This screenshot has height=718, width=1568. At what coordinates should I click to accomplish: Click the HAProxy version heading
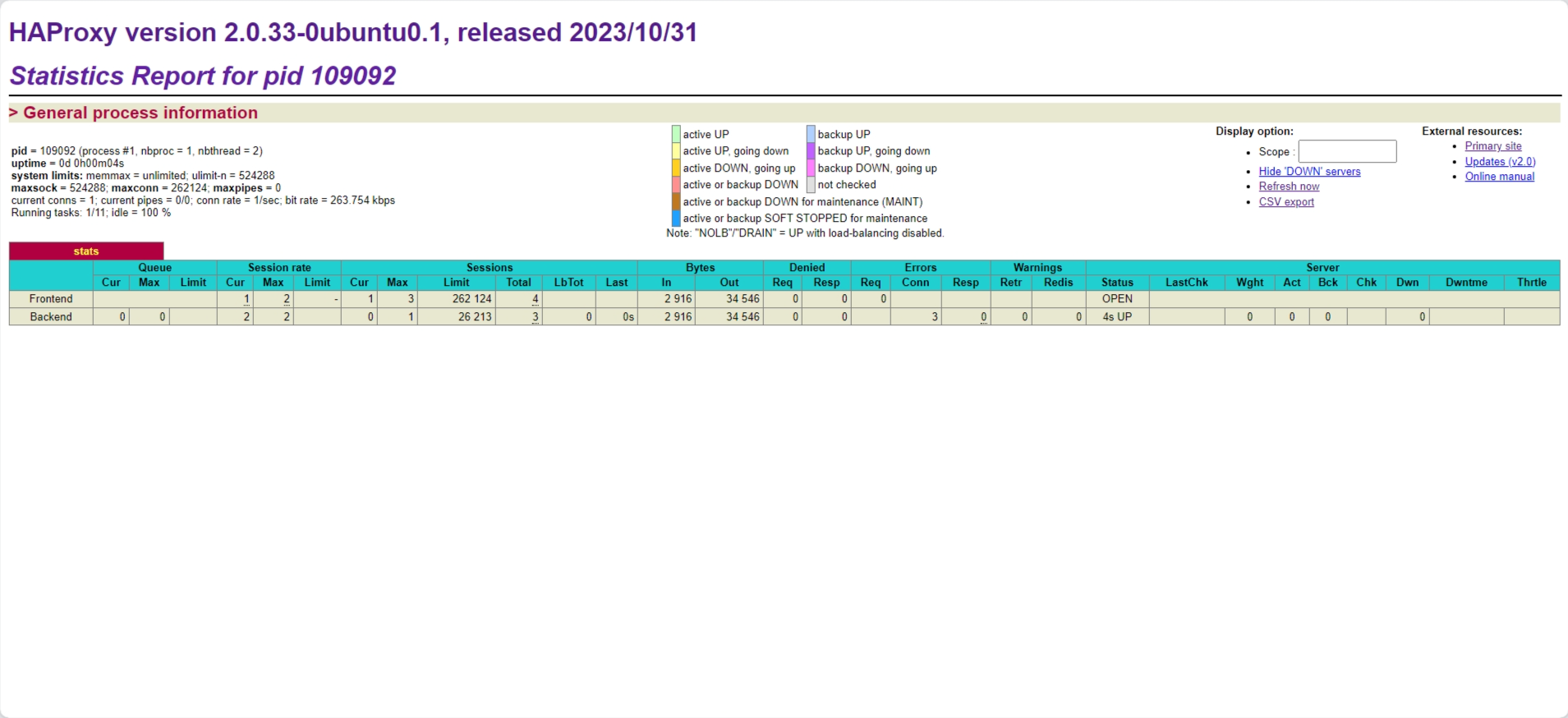[x=353, y=33]
